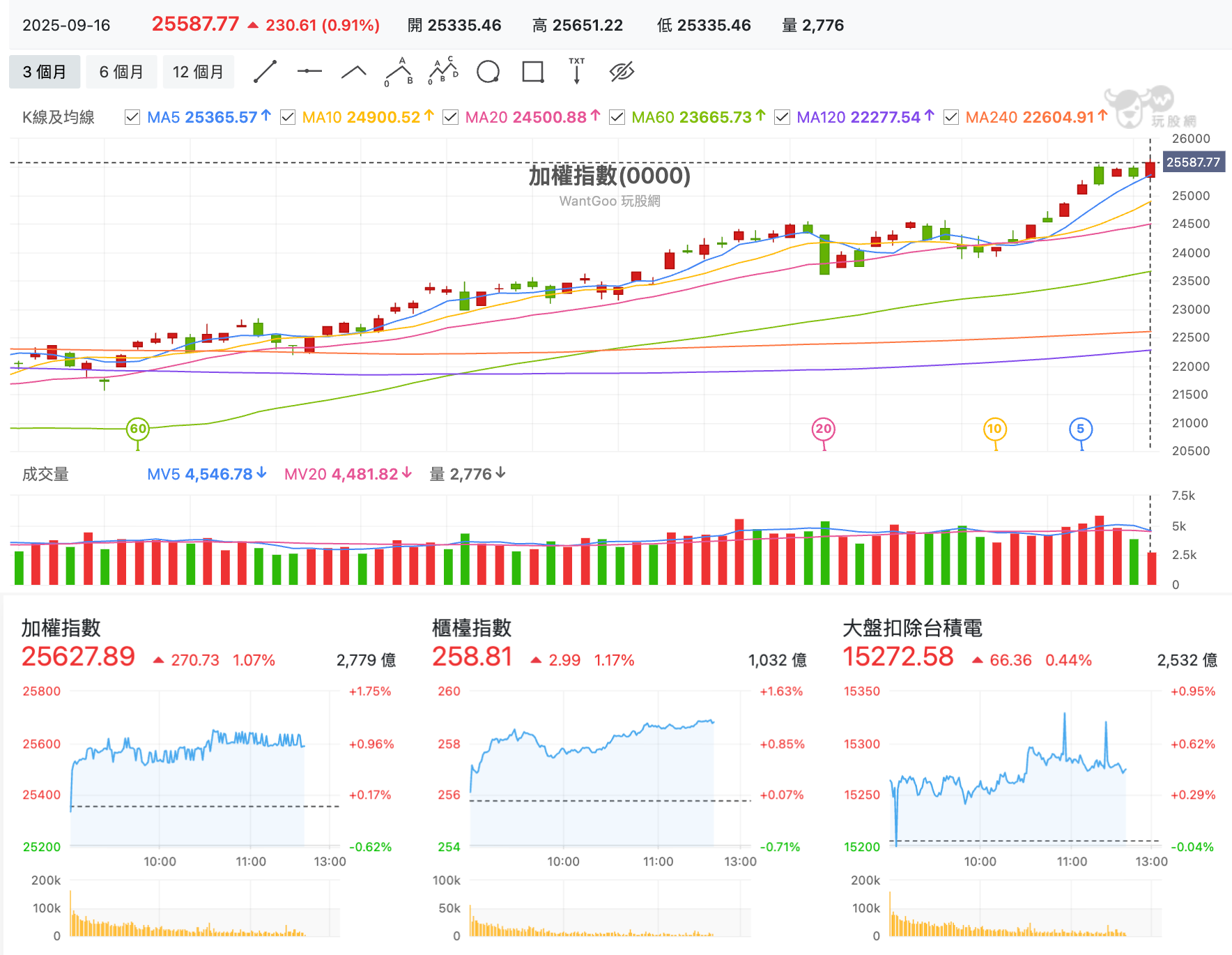The height and width of the screenshot is (955, 1232).
Task: Toggle the MA20 moving average checkbox
Action: [x=450, y=117]
